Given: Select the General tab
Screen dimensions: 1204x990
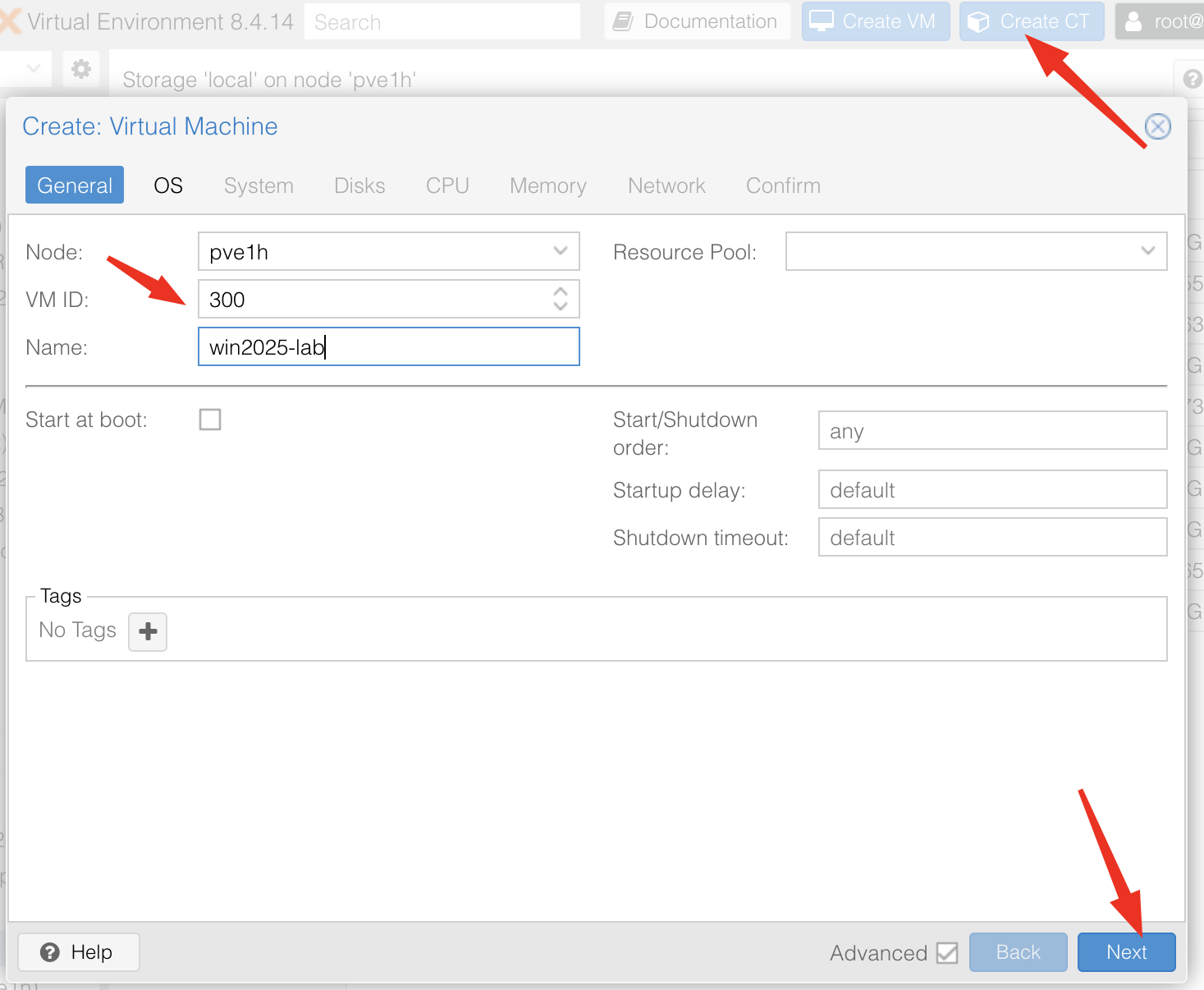Looking at the screenshot, I should (x=75, y=186).
